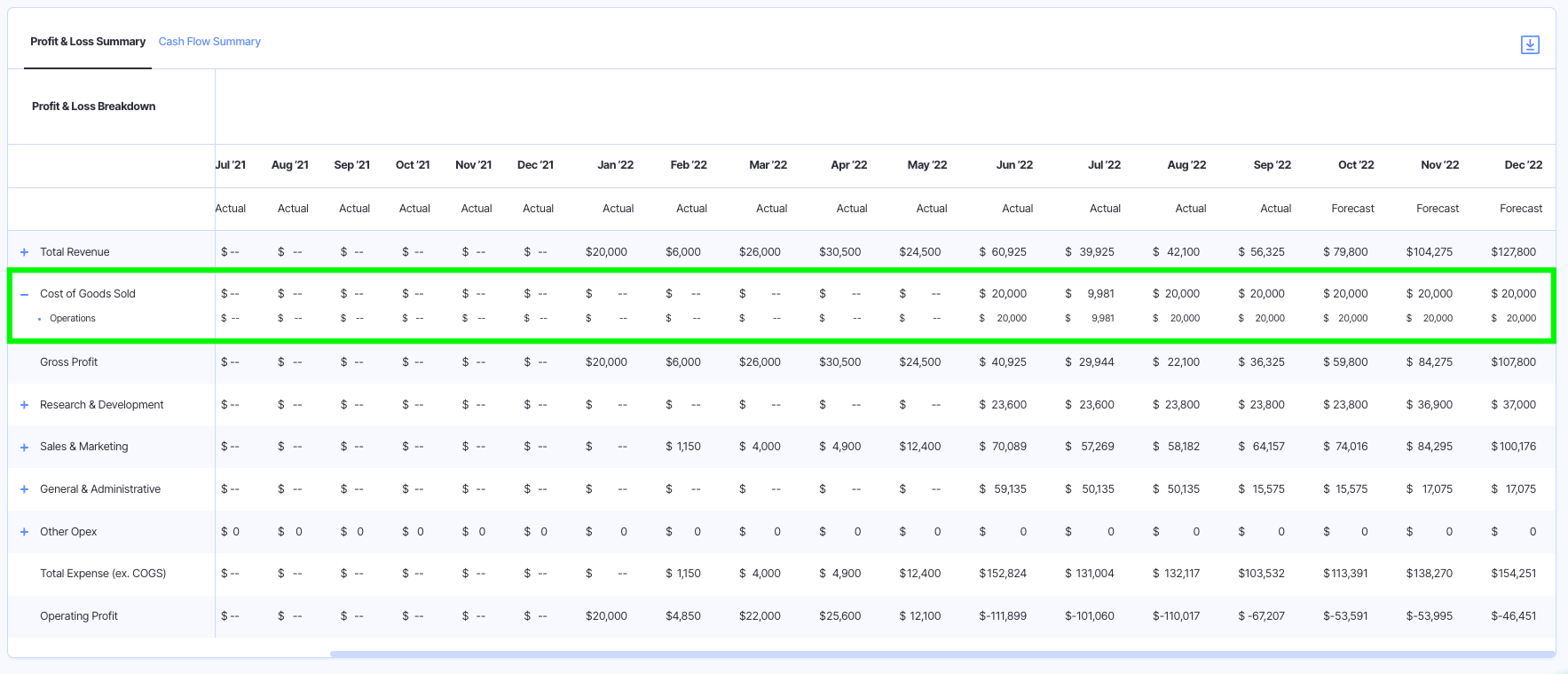Click the download export icon
1568x674 pixels.
[1530, 44]
